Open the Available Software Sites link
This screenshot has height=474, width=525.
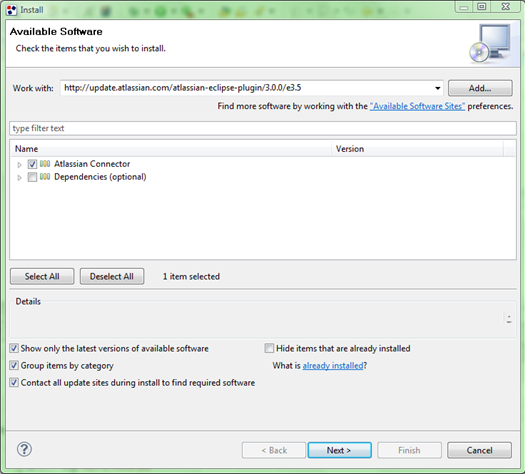click(417, 106)
